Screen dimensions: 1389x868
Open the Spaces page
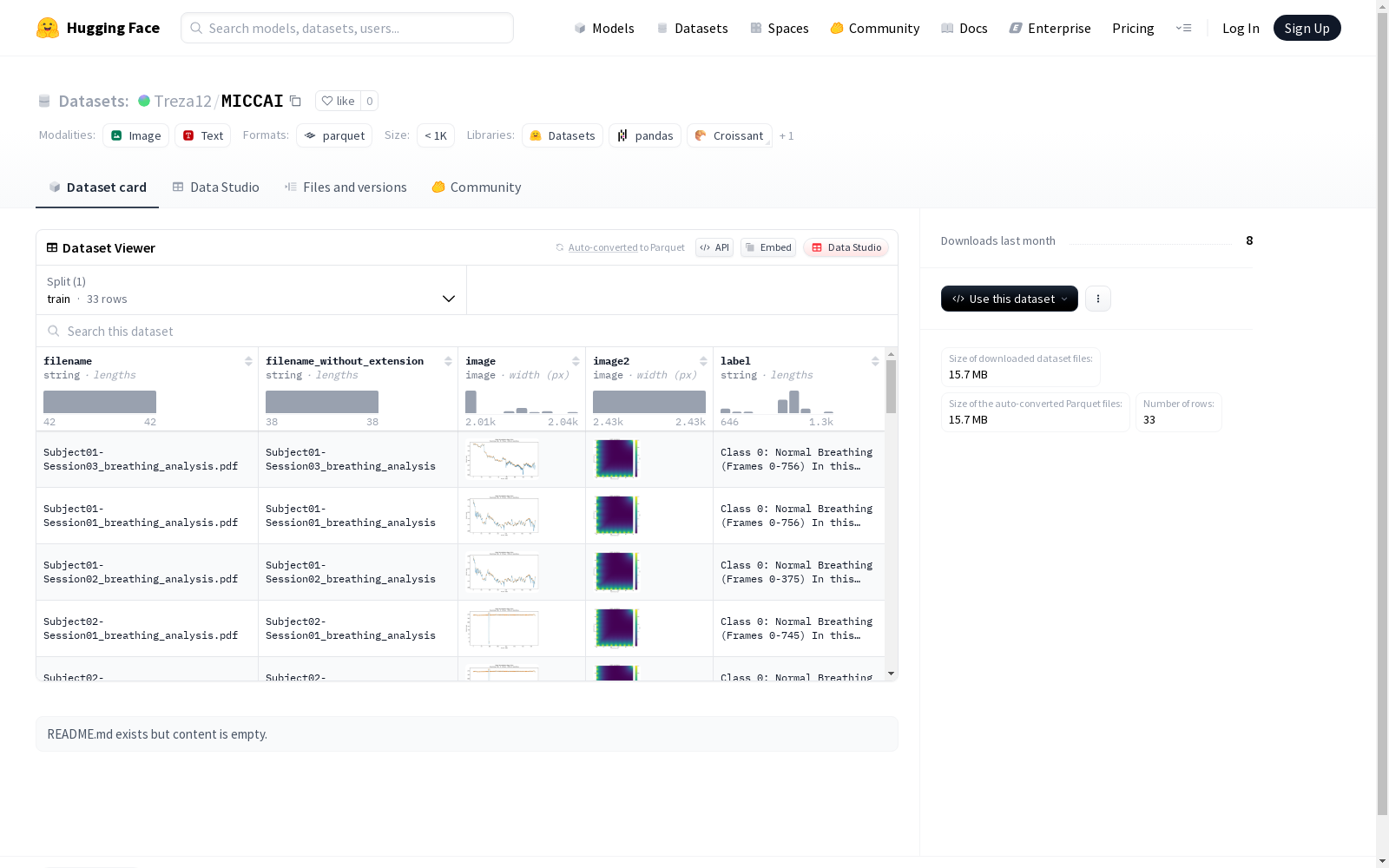(780, 28)
